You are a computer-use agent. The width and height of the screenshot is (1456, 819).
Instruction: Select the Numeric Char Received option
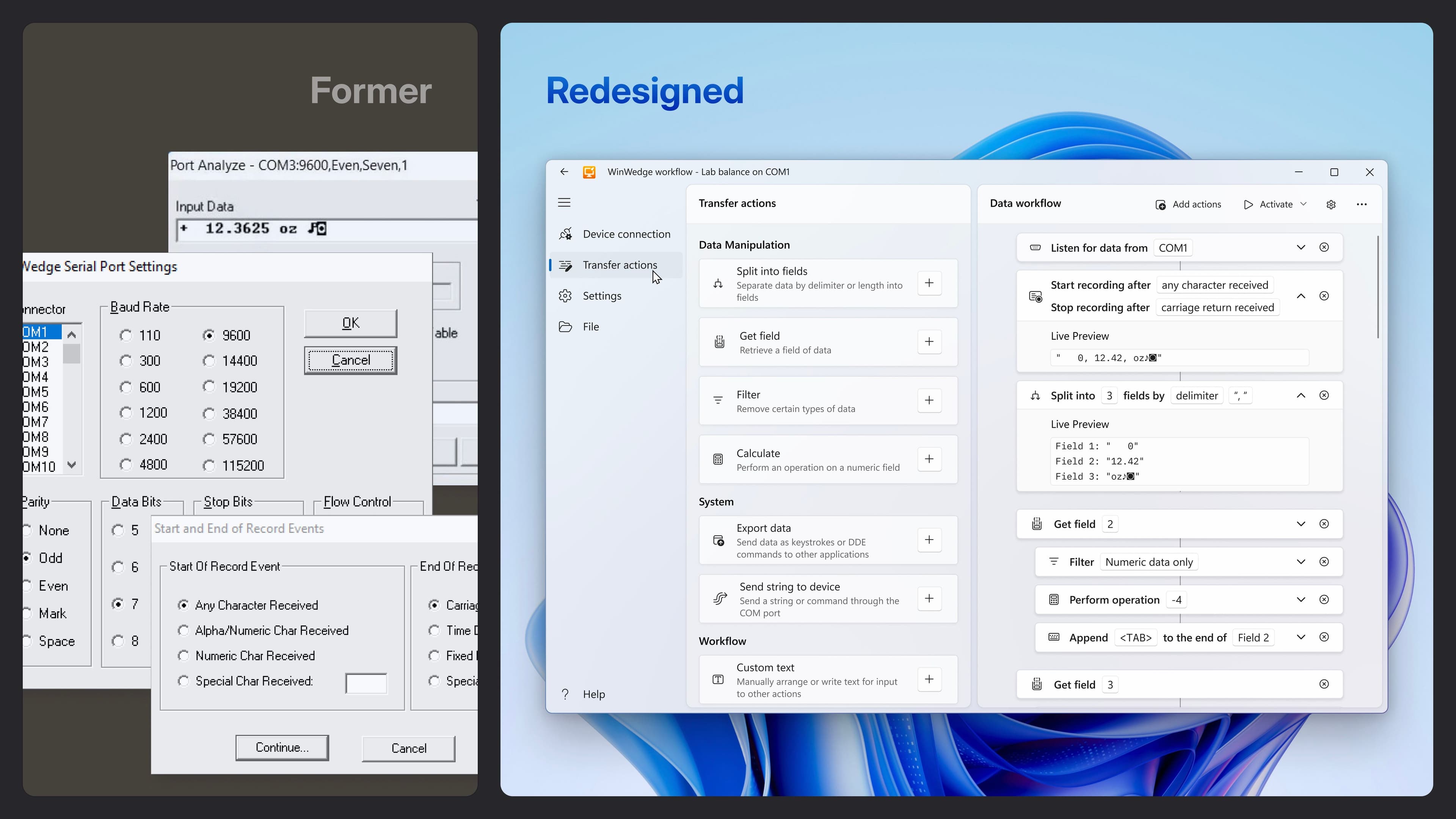pos(183,656)
